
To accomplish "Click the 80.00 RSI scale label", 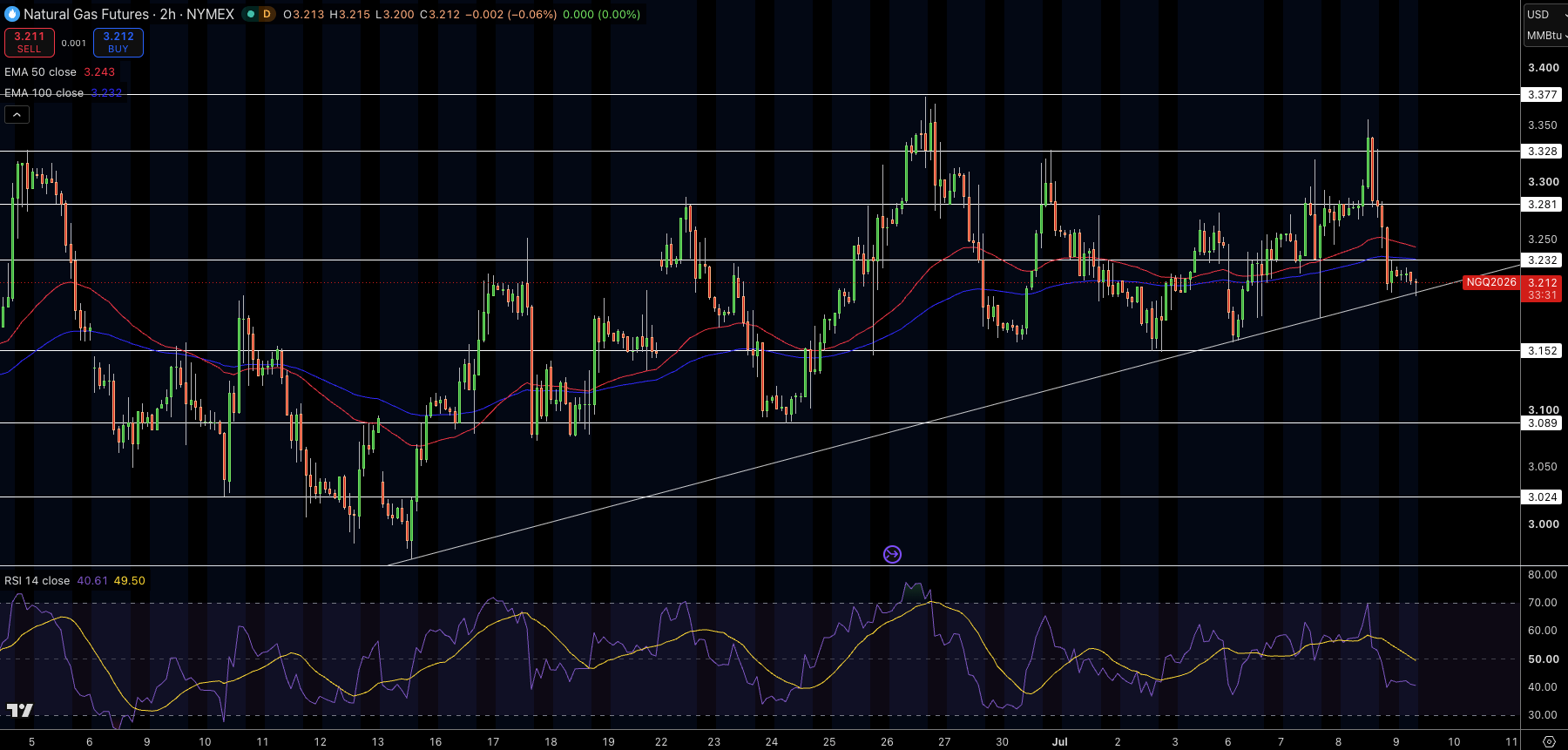I will tap(1543, 575).
